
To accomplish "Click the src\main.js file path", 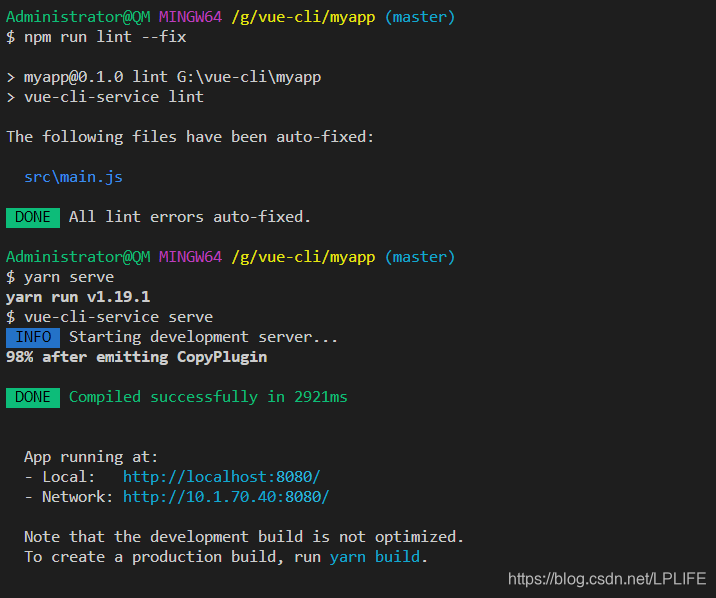I will (x=74, y=177).
